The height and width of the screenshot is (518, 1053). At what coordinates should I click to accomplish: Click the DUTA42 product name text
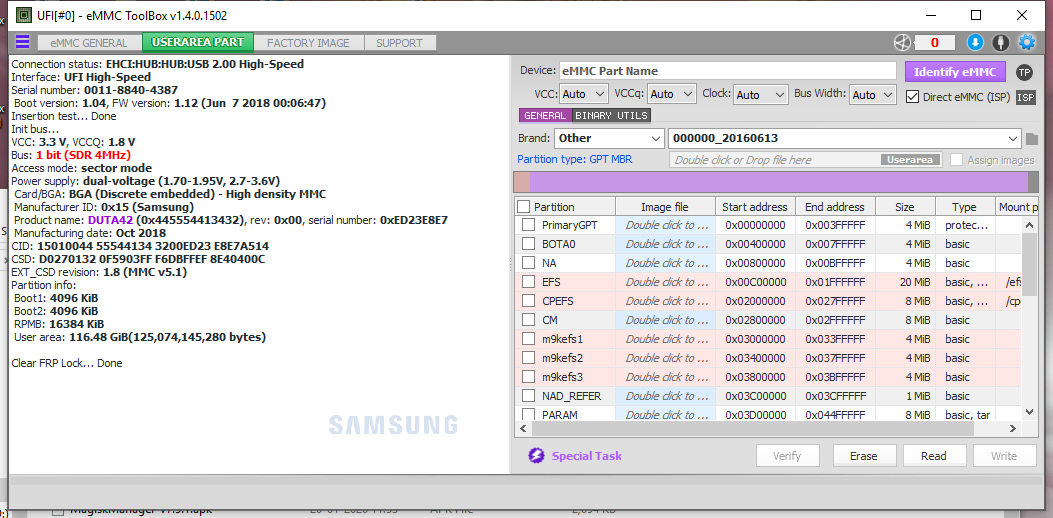[111, 220]
